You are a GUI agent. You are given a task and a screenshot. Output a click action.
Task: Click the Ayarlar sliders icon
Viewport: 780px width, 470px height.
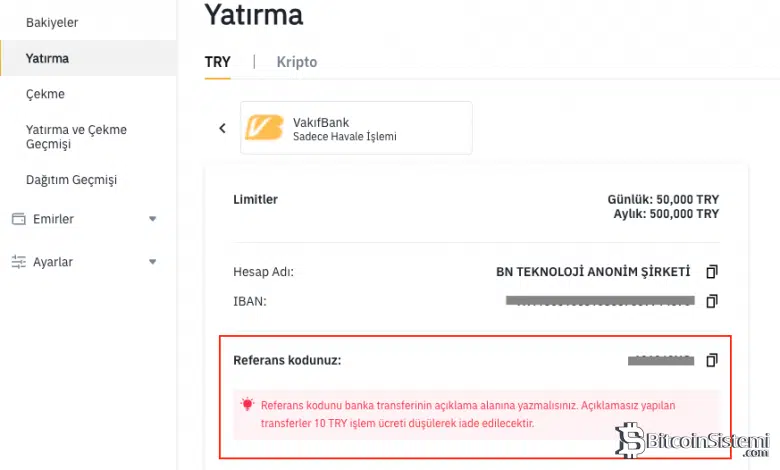18,262
